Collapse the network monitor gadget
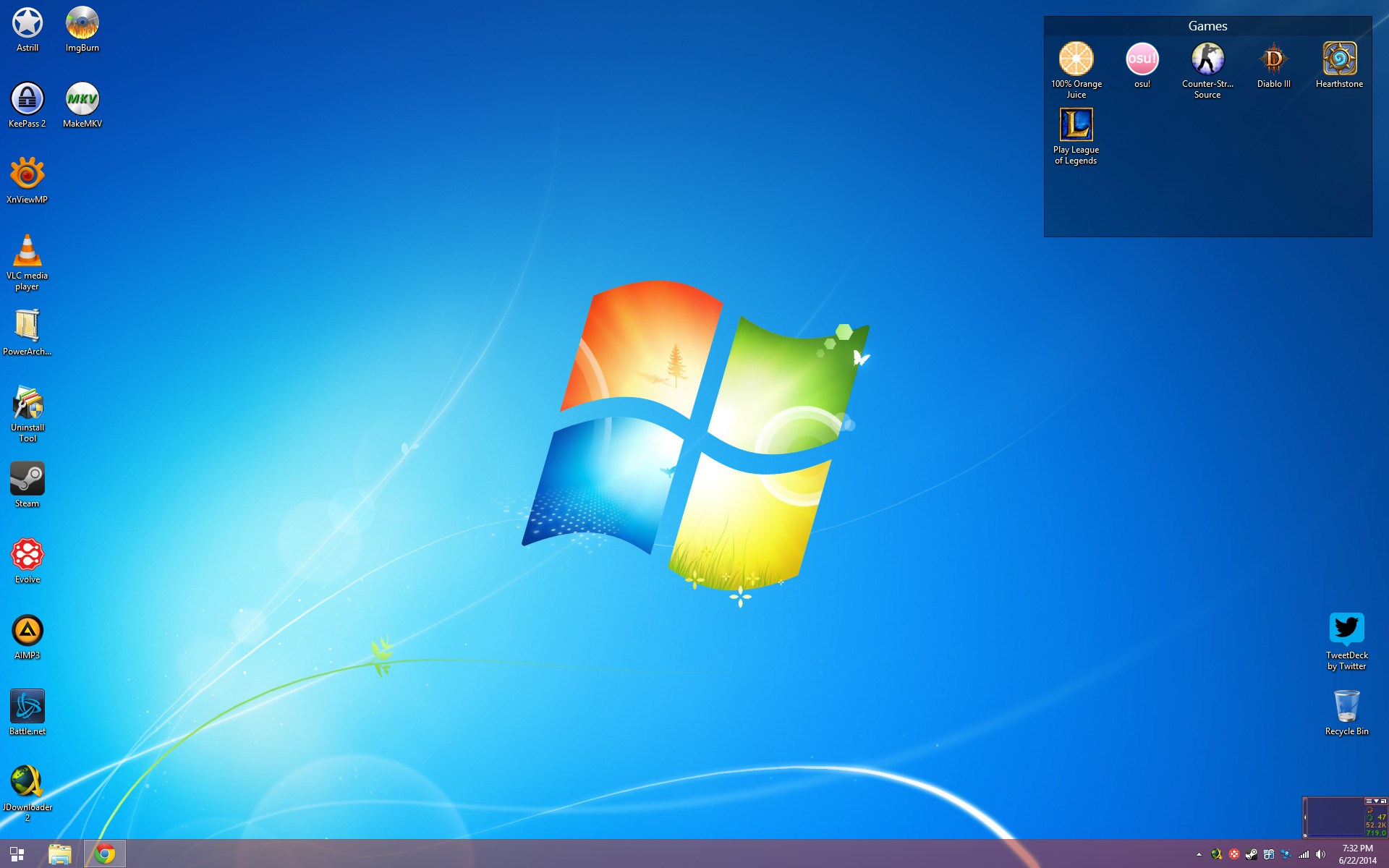1389x868 pixels. click(1305, 817)
